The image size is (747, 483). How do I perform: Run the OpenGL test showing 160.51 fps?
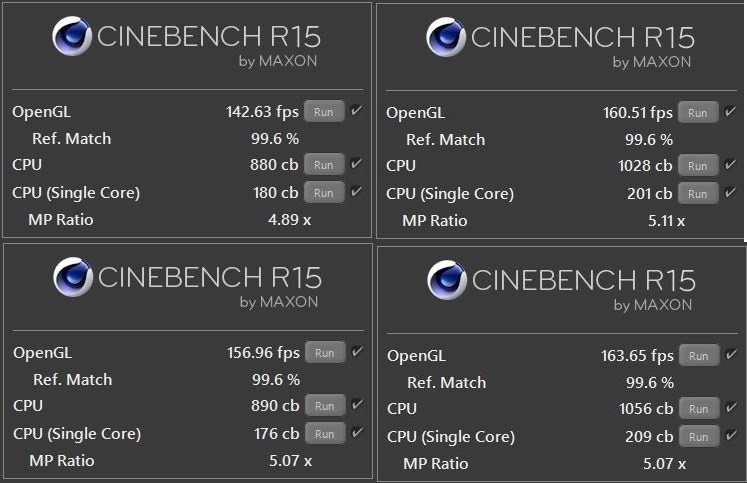click(x=698, y=113)
